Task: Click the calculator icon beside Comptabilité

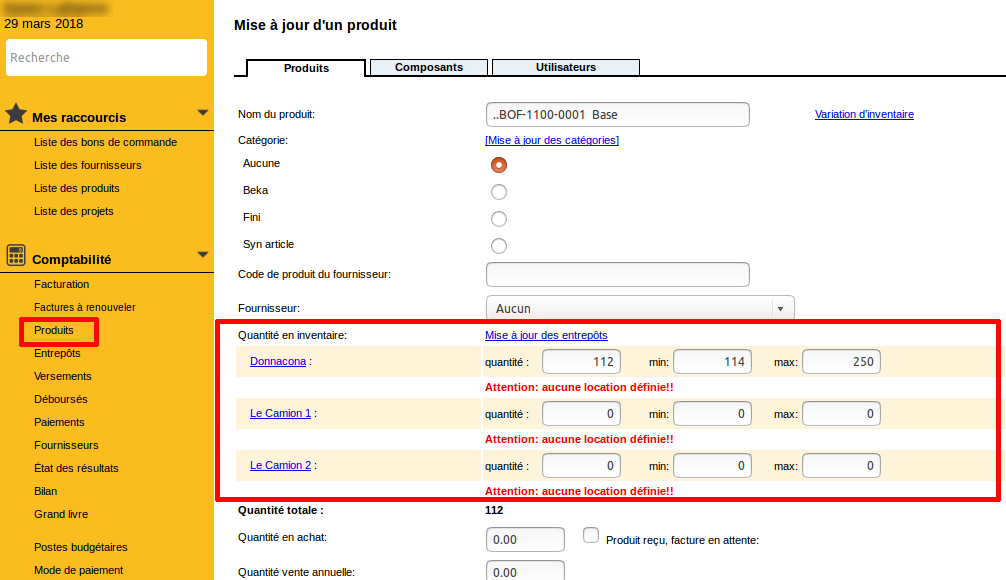Action: (x=16, y=256)
